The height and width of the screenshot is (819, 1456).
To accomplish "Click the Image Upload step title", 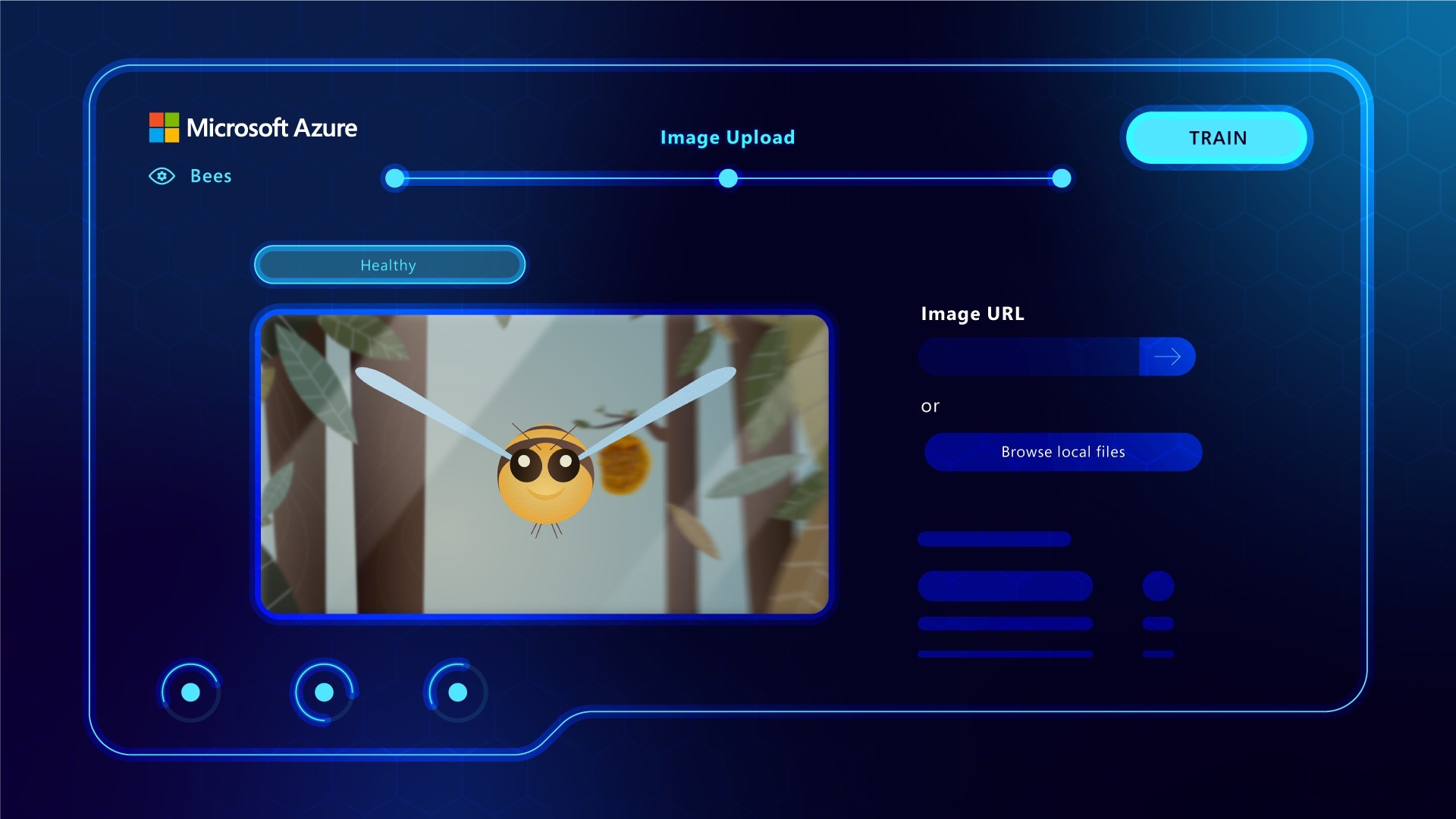I will coord(727,137).
